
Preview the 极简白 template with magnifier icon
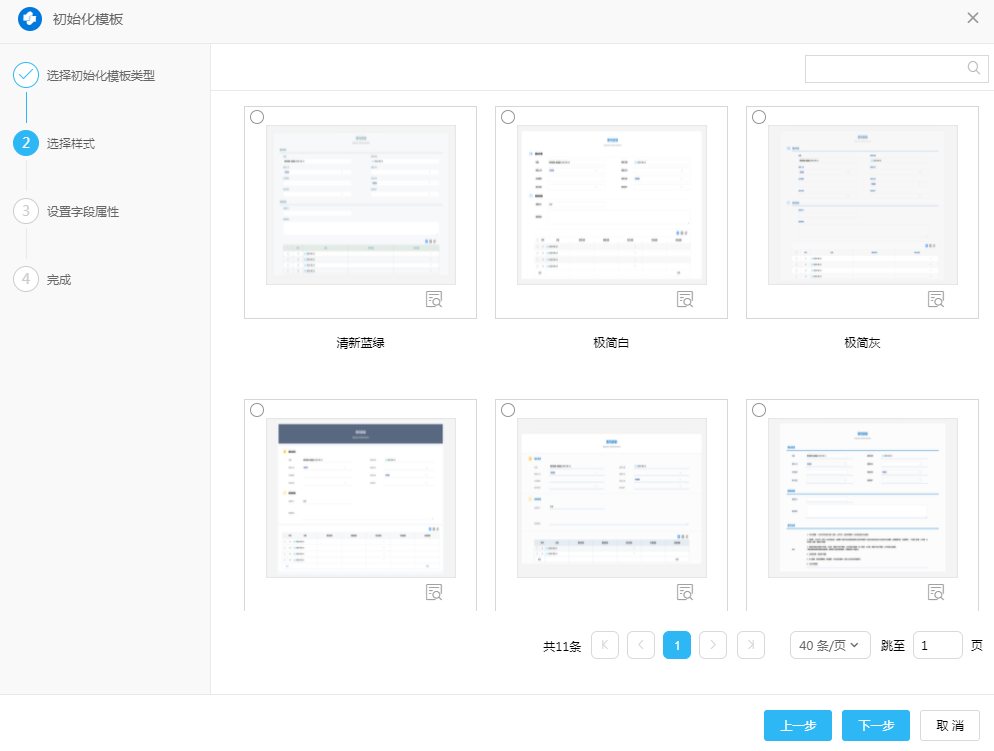(x=685, y=299)
